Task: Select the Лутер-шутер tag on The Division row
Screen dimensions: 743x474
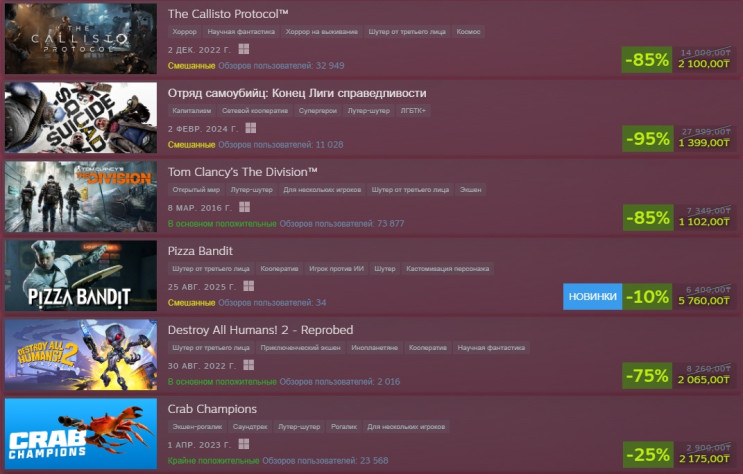Action: pos(252,190)
